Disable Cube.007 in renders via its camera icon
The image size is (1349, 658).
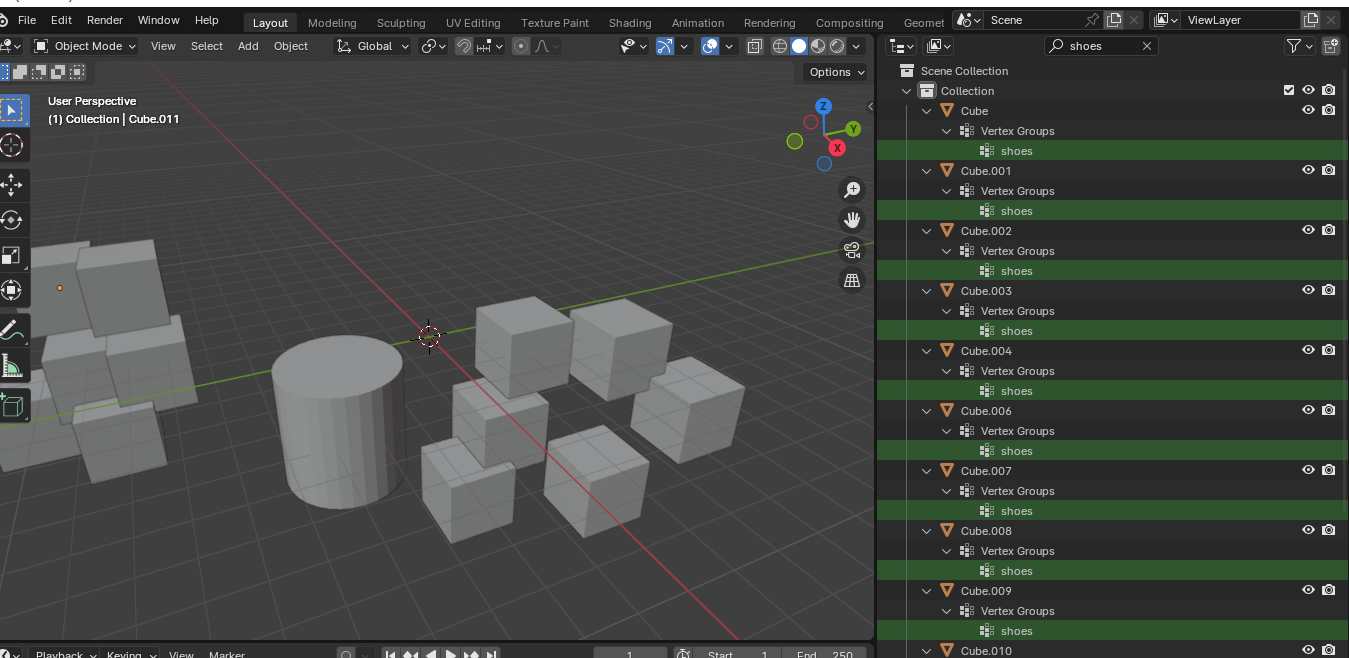tap(1328, 471)
